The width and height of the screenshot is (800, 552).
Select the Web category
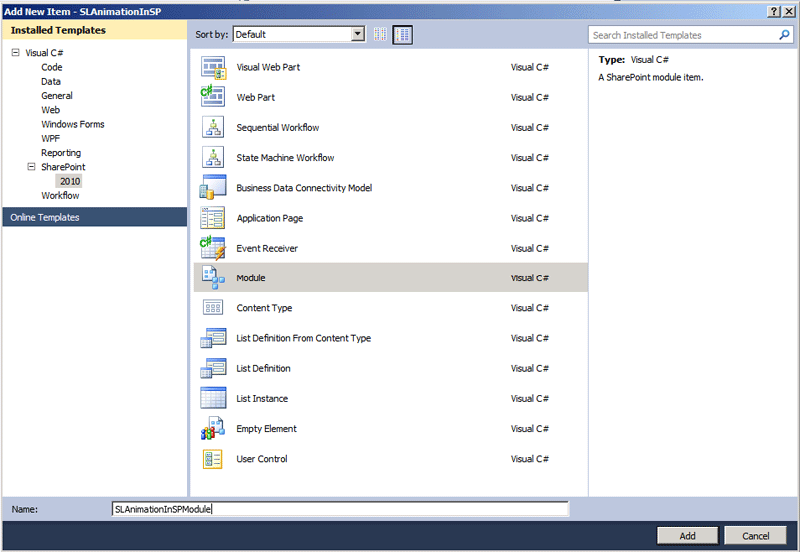click(51, 110)
